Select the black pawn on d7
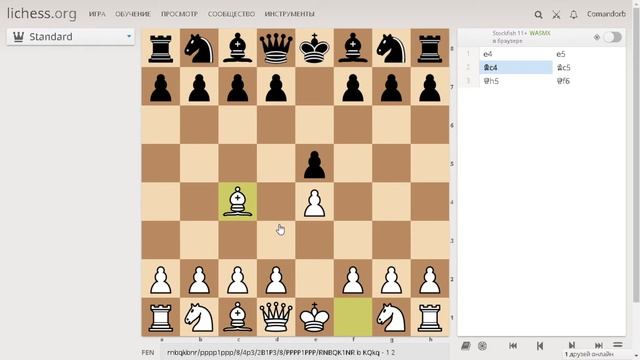The width and height of the screenshot is (640, 360). (276, 86)
